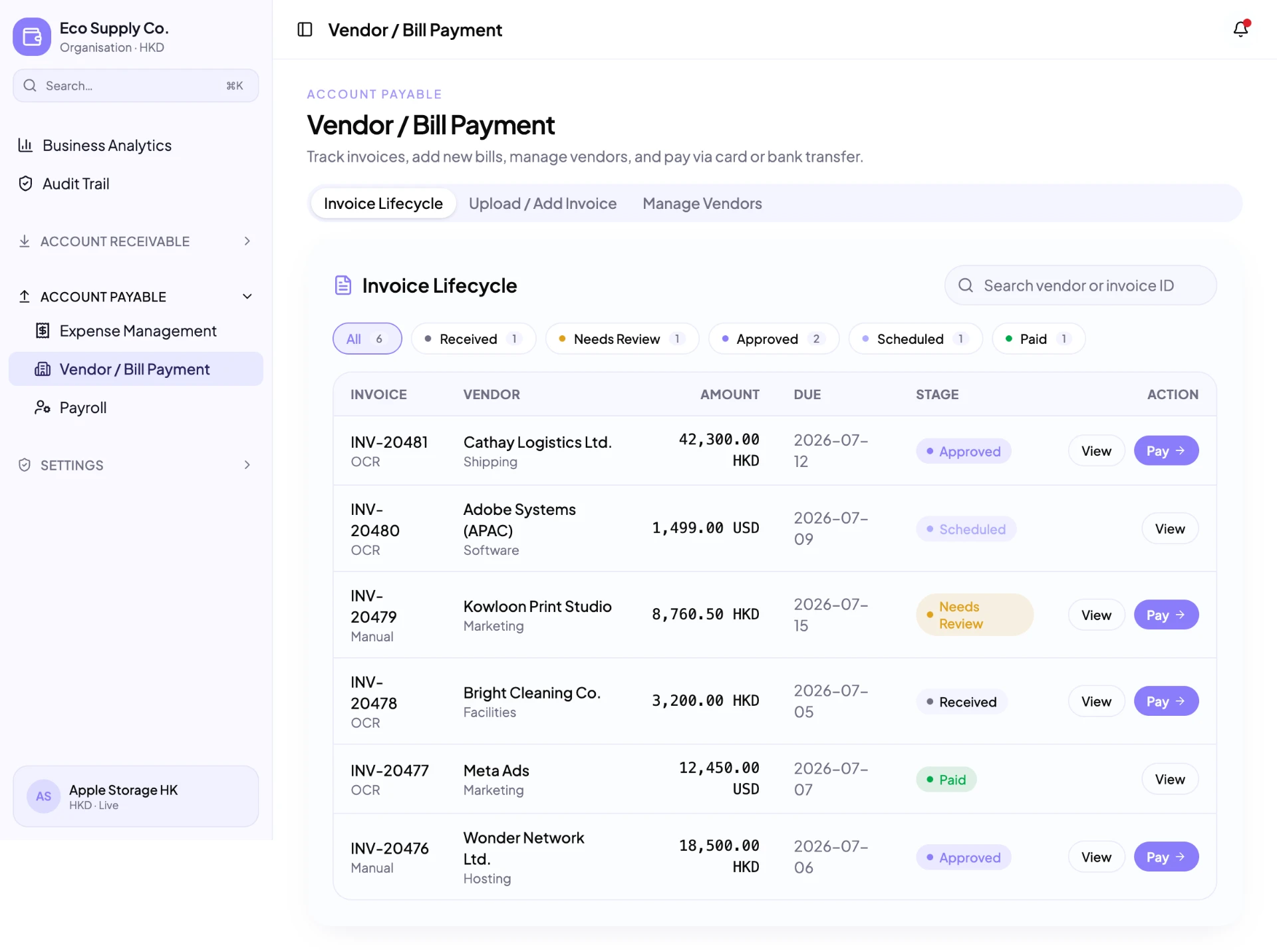View the Adobe Systems invoice INV-20480

tap(1170, 528)
